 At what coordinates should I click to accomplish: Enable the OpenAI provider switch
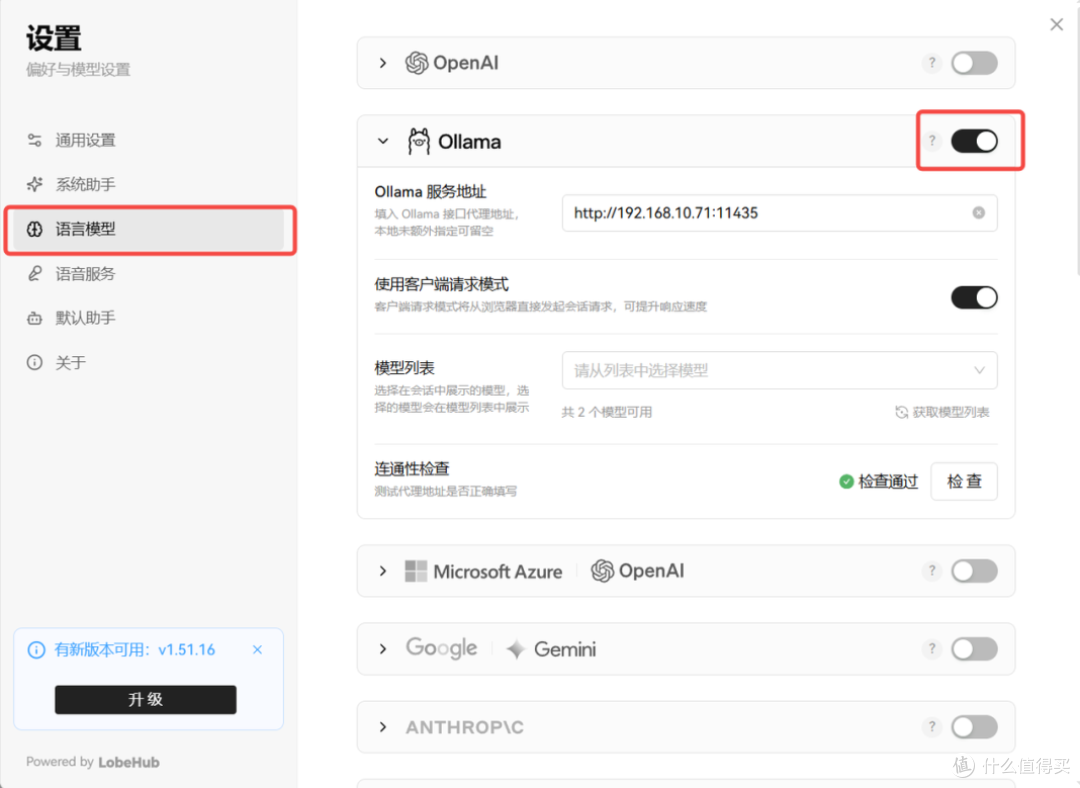point(974,63)
